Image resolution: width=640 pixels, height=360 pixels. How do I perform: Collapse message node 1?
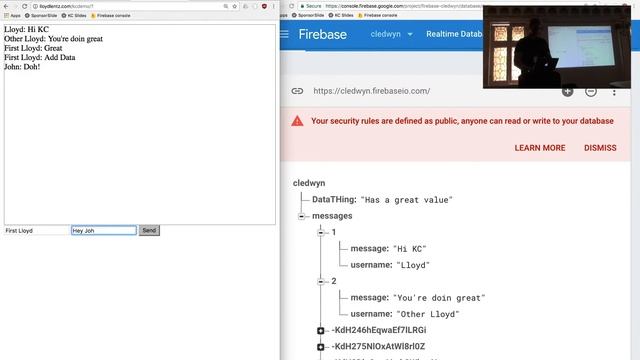321,233
